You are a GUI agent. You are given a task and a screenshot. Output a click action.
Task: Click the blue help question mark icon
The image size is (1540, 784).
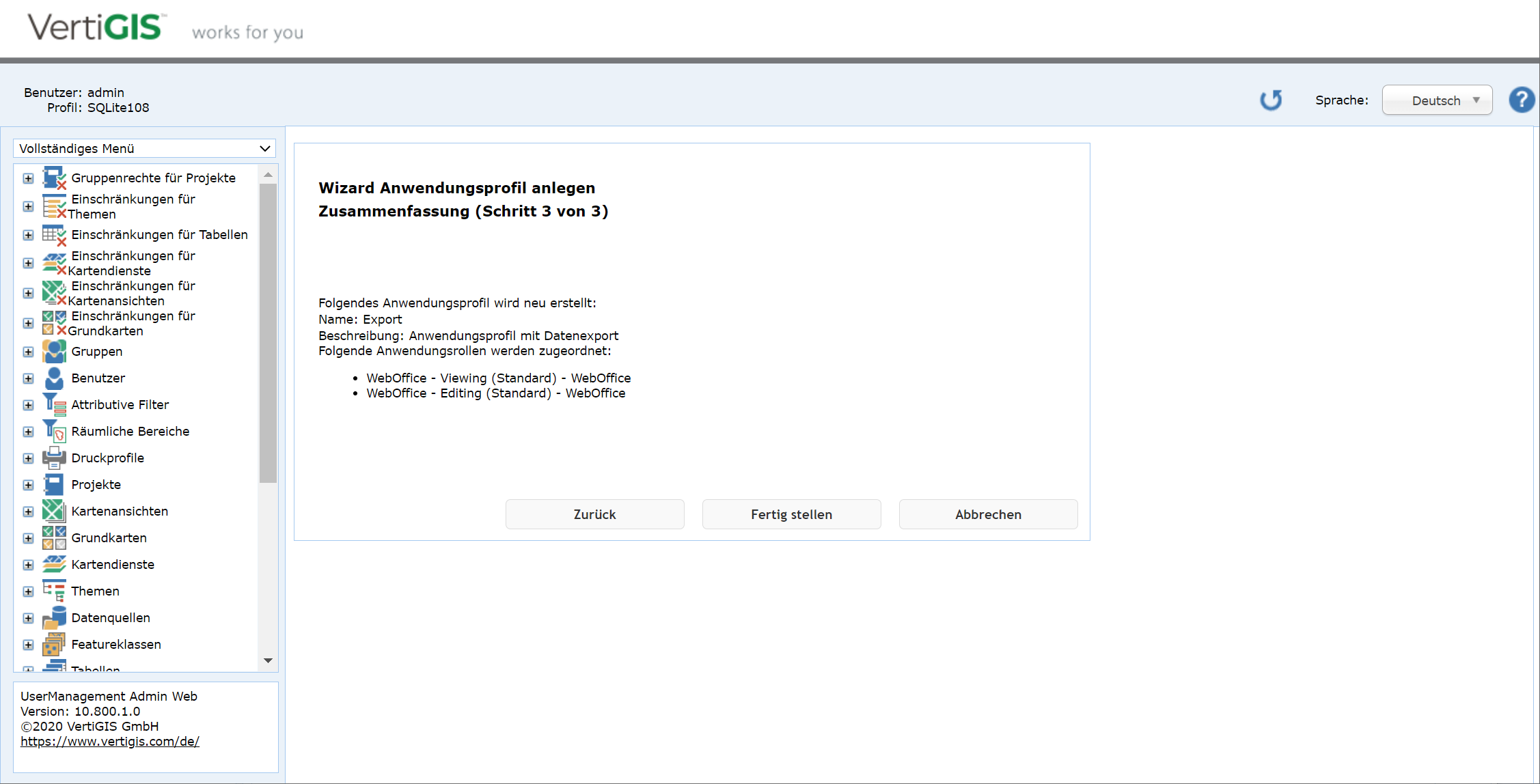(x=1521, y=100)
